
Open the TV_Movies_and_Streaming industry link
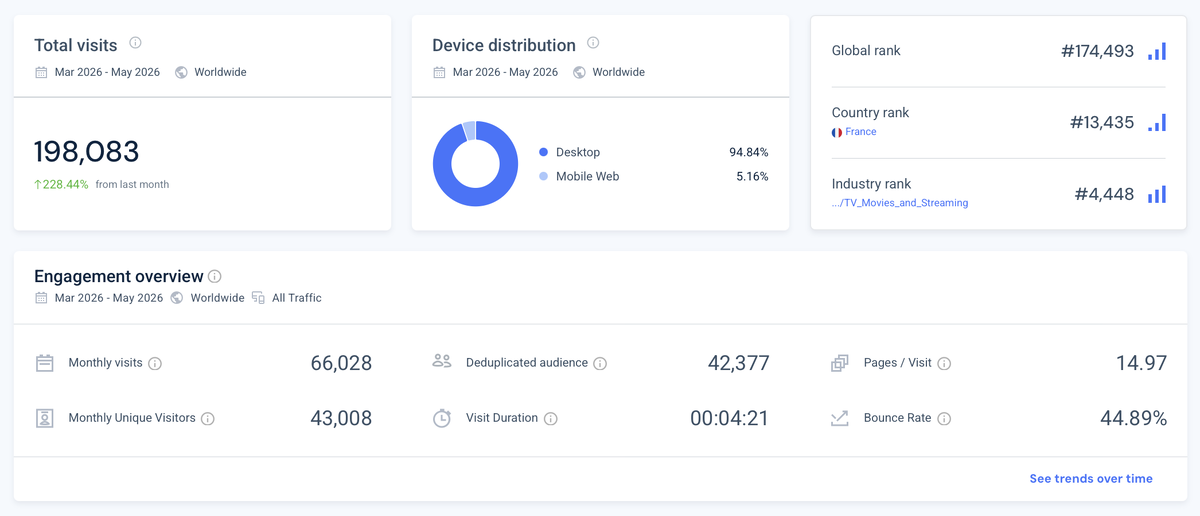[900, 203]
